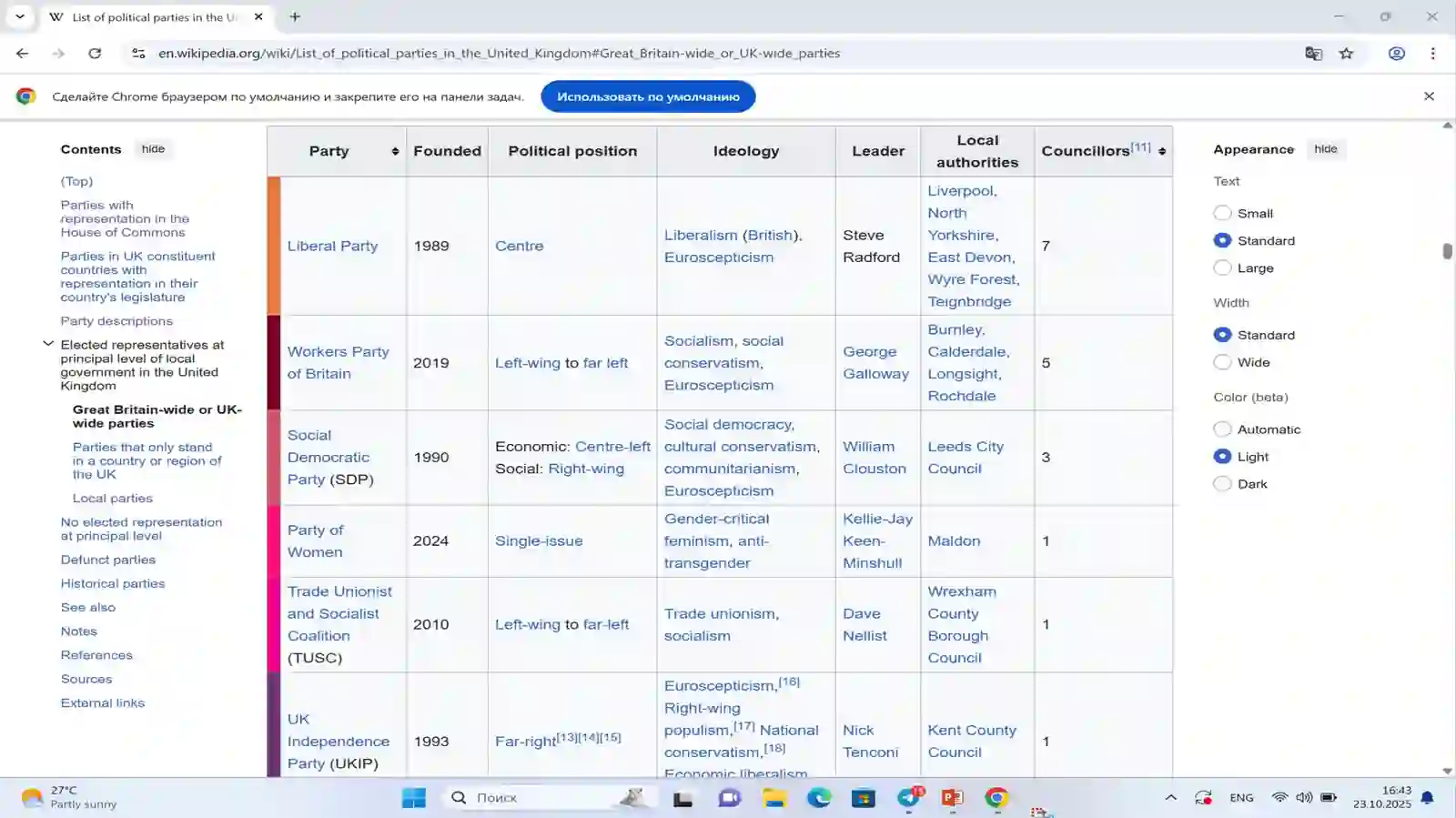
Task: Select Small text size
Action: (1222, 213)
